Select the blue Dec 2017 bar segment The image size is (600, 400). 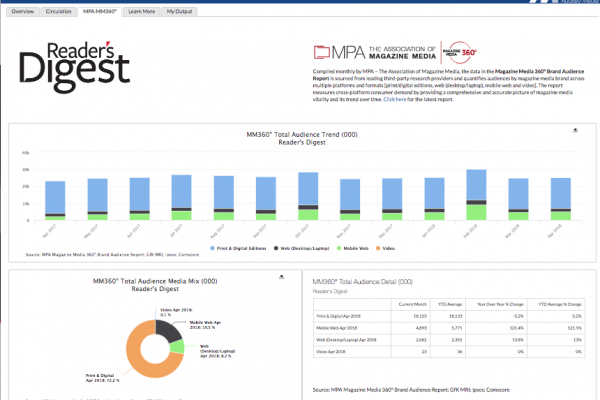pyautogui.click(x=392, y=194)
